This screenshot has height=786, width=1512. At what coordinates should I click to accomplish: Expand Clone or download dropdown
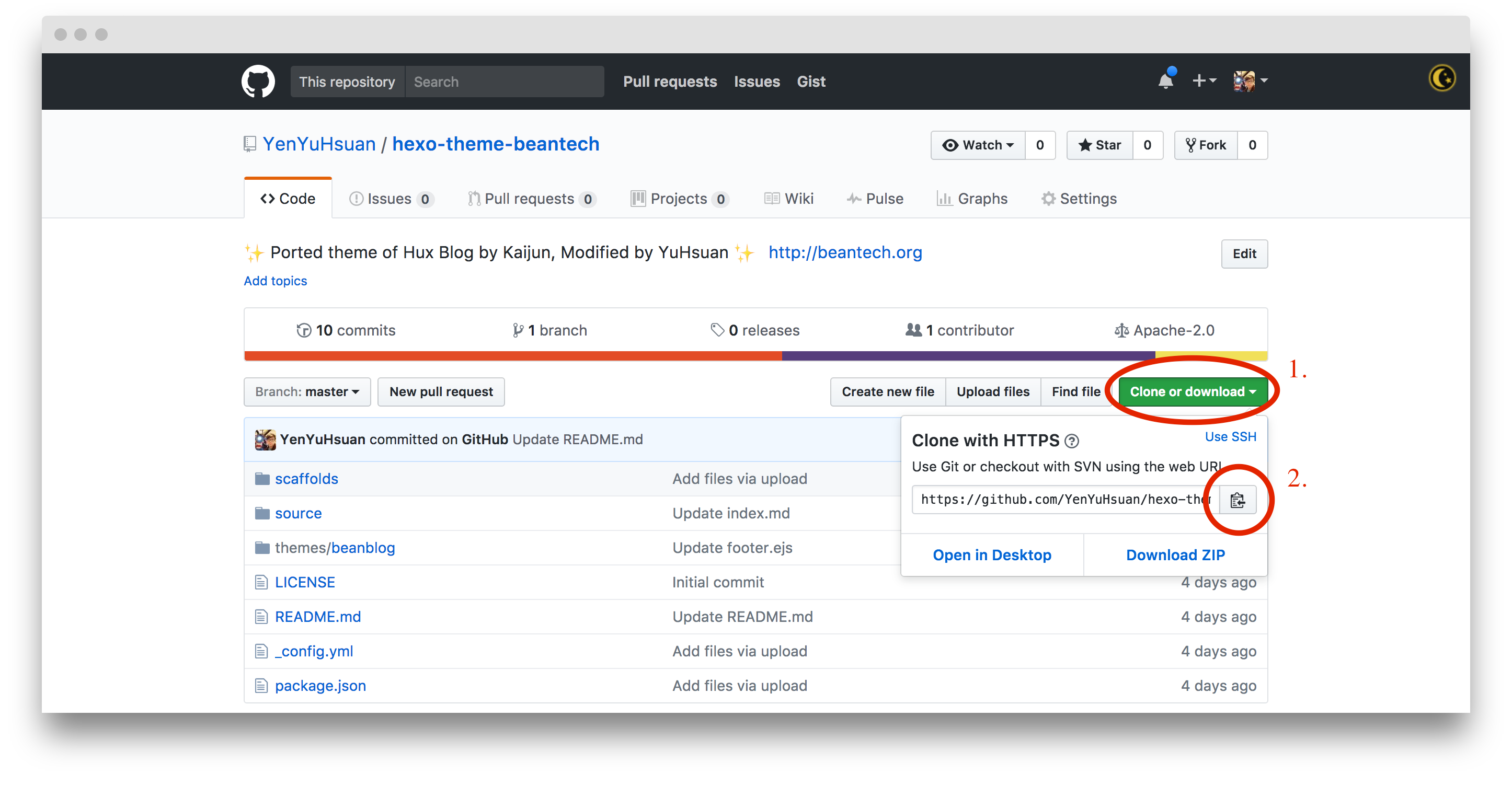tap(1193, 391)
